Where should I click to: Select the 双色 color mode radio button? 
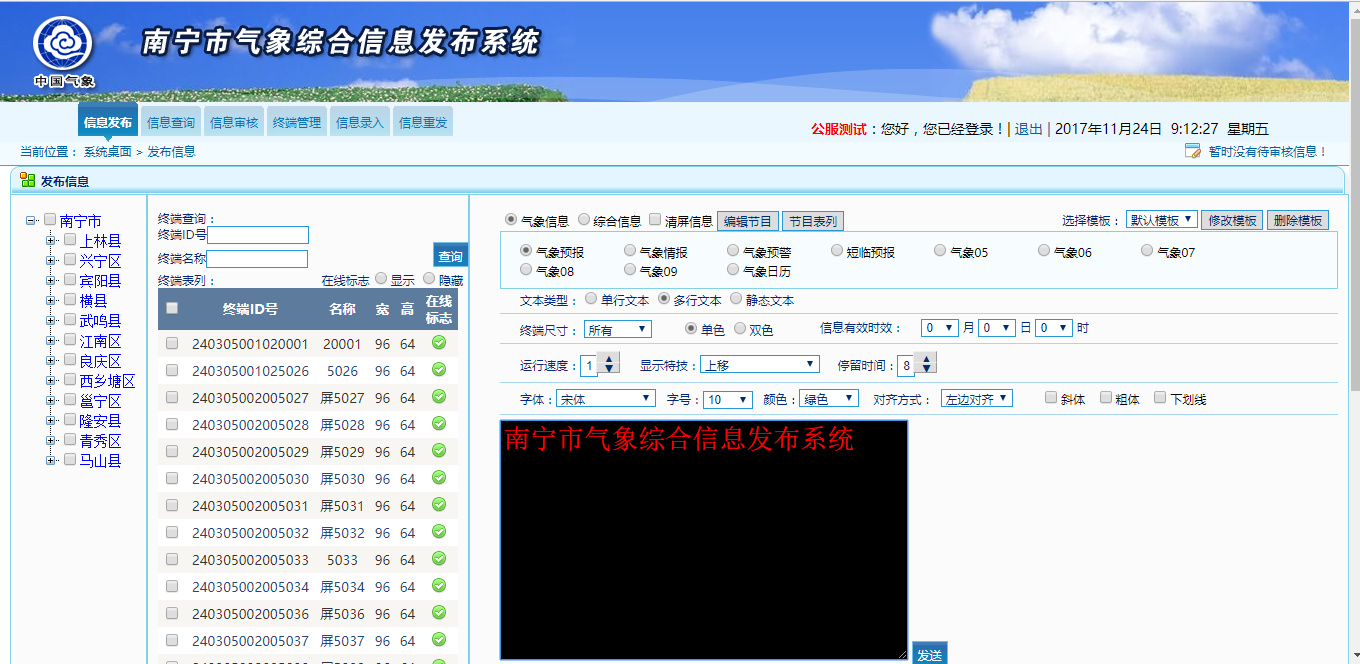(x=738, y=327)
